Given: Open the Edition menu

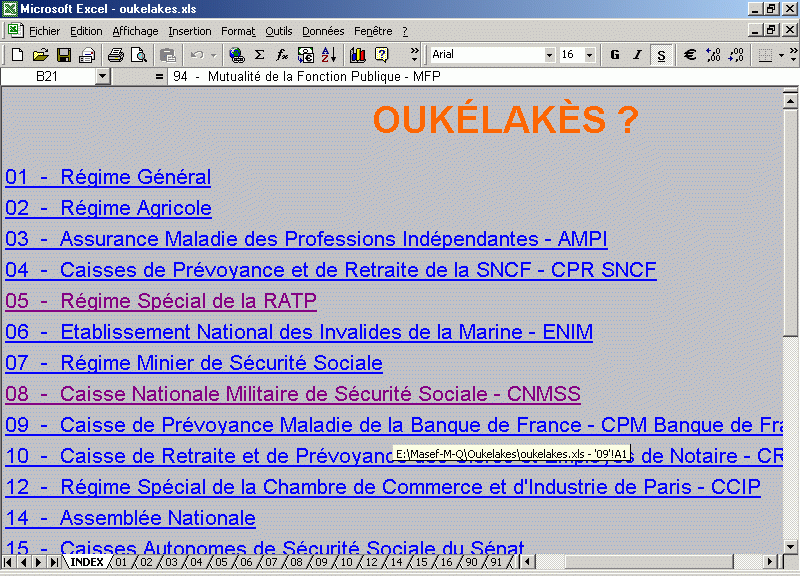Looking at the screenshot, I should click(86, 31).
